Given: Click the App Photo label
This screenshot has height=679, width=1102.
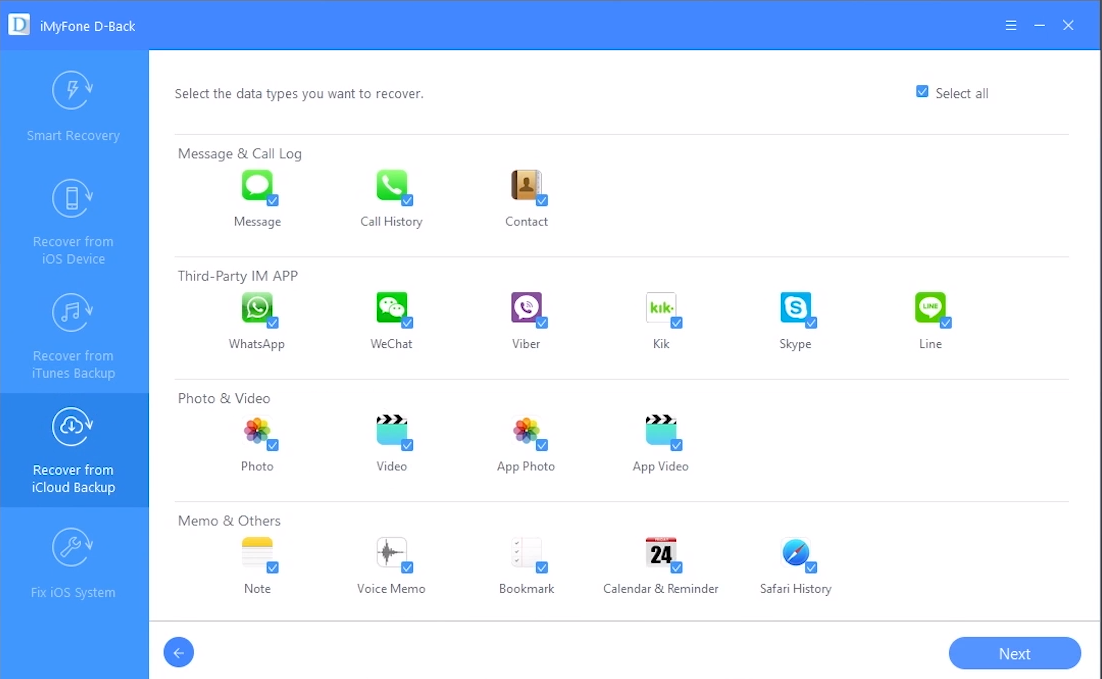Looking at the screenshot, I should [526, 466].
